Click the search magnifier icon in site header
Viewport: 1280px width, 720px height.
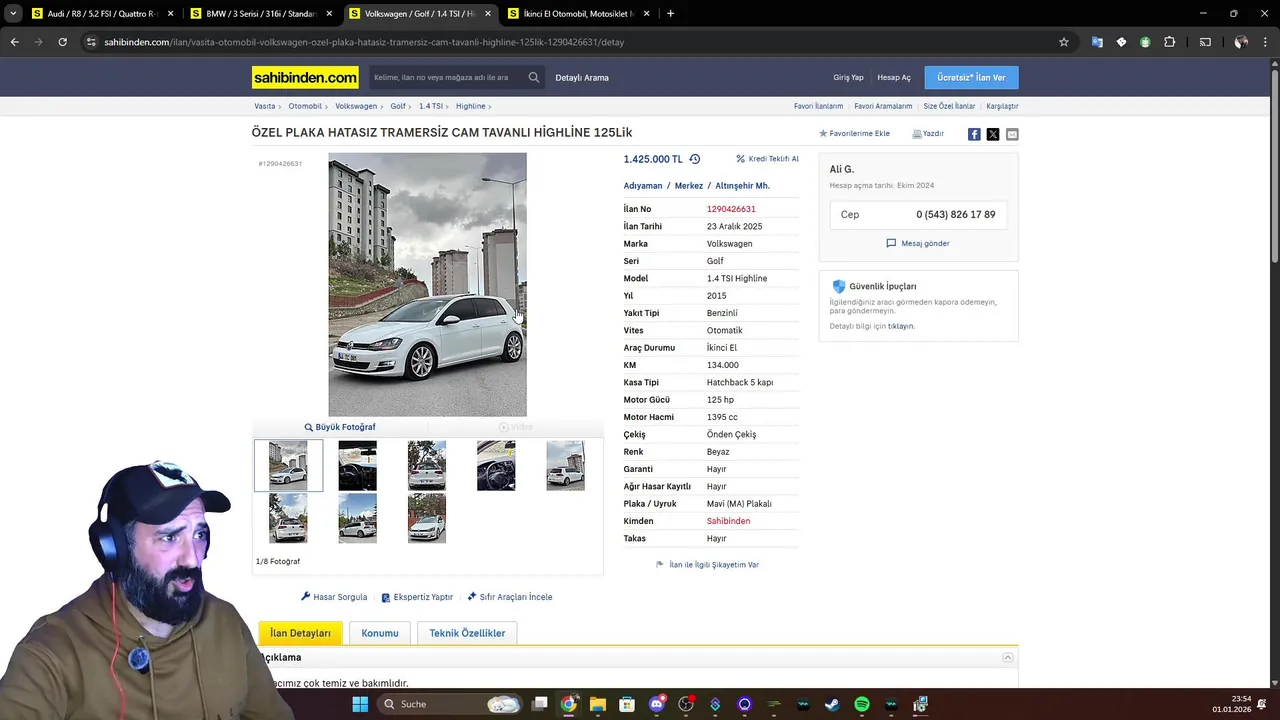coord(534,77)
